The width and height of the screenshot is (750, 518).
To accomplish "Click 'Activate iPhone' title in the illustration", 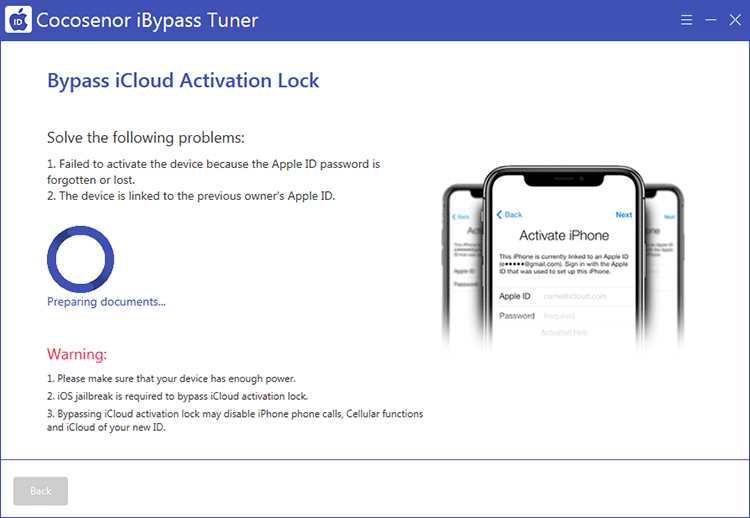I will 564,235.
